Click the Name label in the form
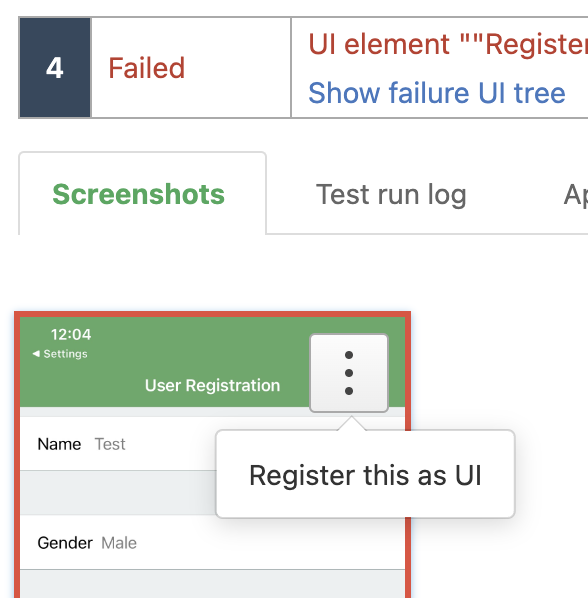The height and width of the screenshot is (598, 588). point(59,444)
